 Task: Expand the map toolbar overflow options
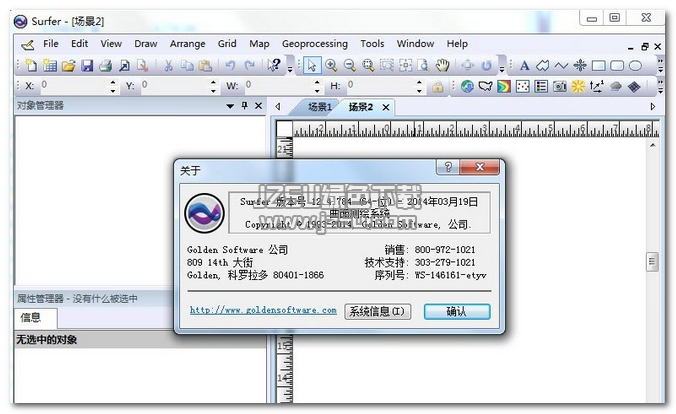click(660, 87)
